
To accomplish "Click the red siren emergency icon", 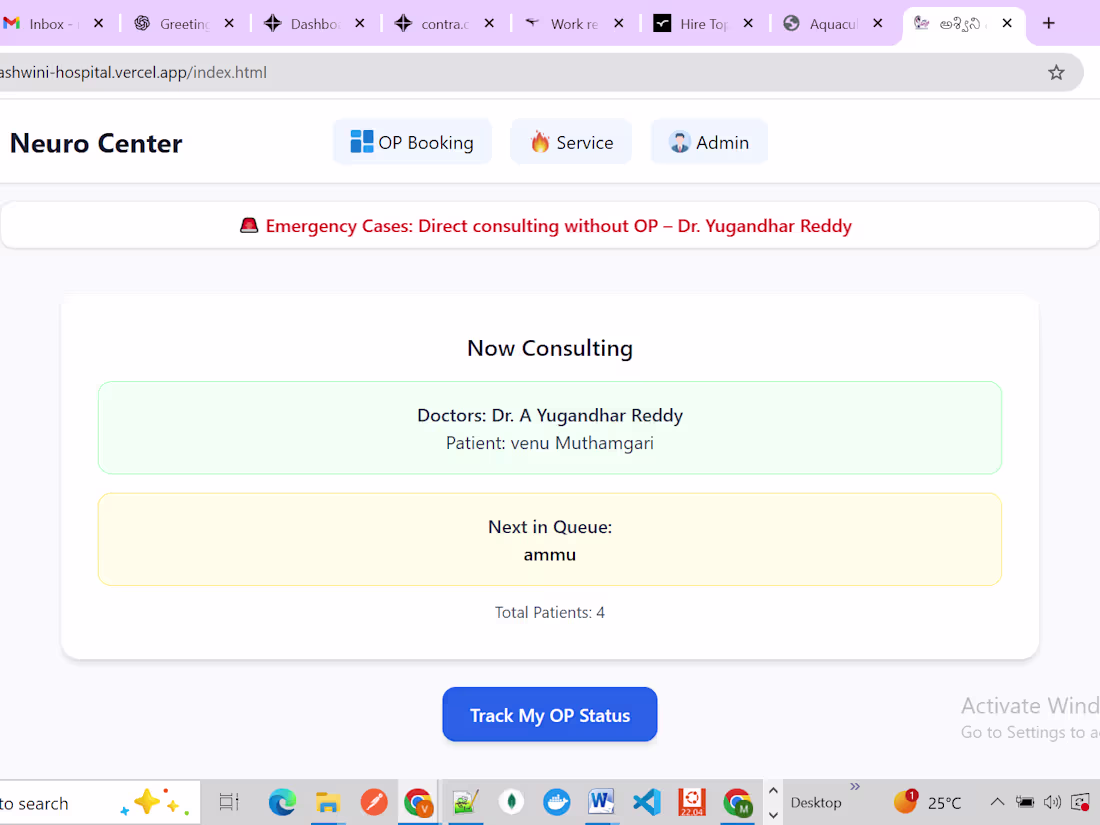I will 249,226.
